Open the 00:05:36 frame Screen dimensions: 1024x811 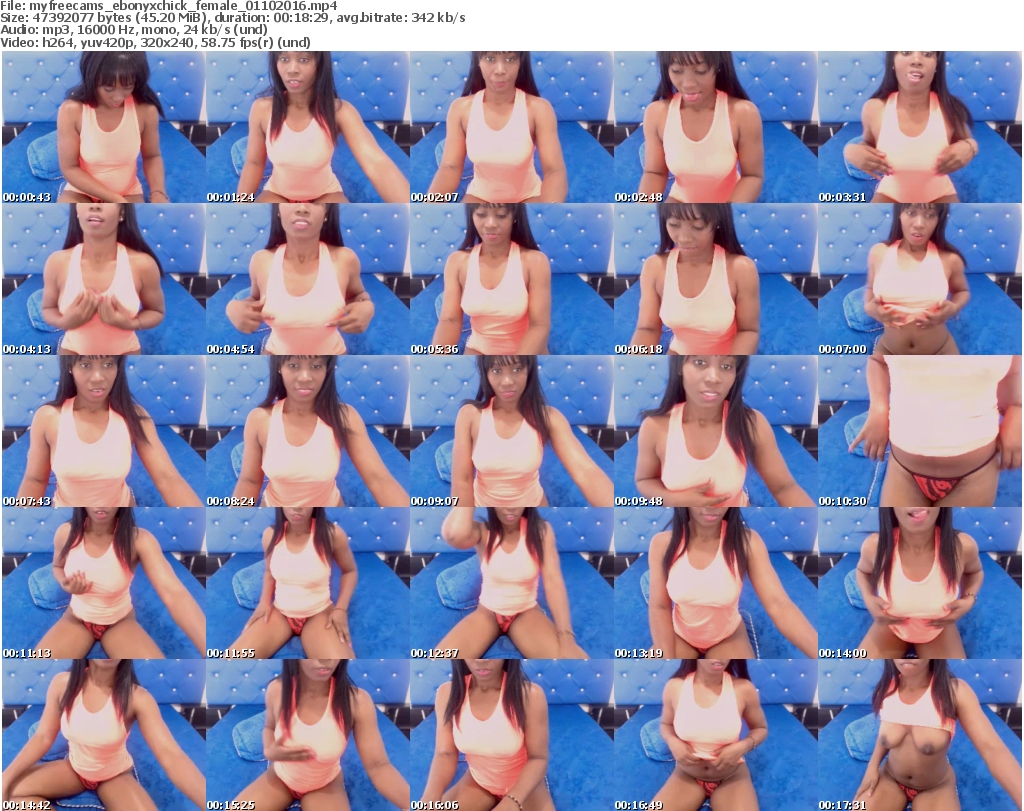click(511, 279)
